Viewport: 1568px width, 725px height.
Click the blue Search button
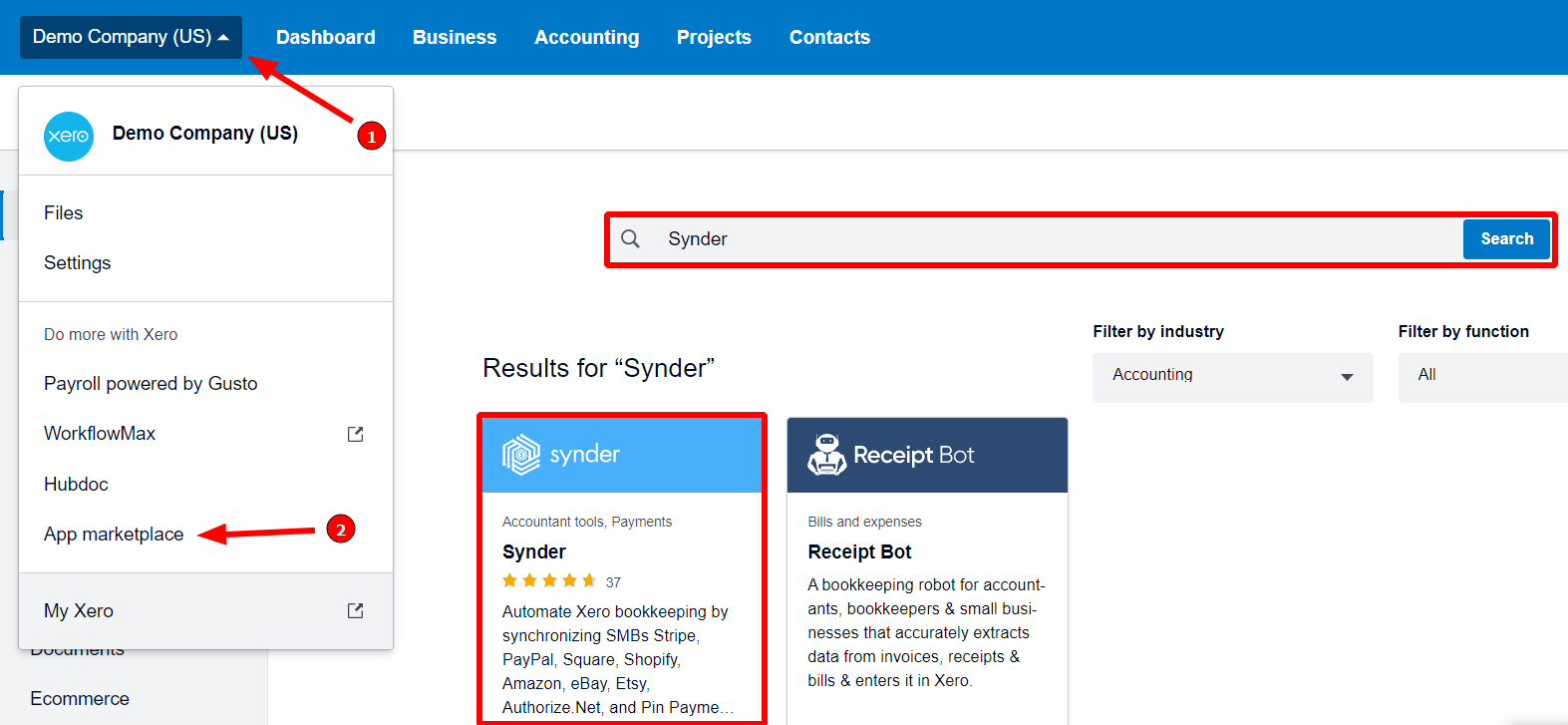tap(1506, 239)
